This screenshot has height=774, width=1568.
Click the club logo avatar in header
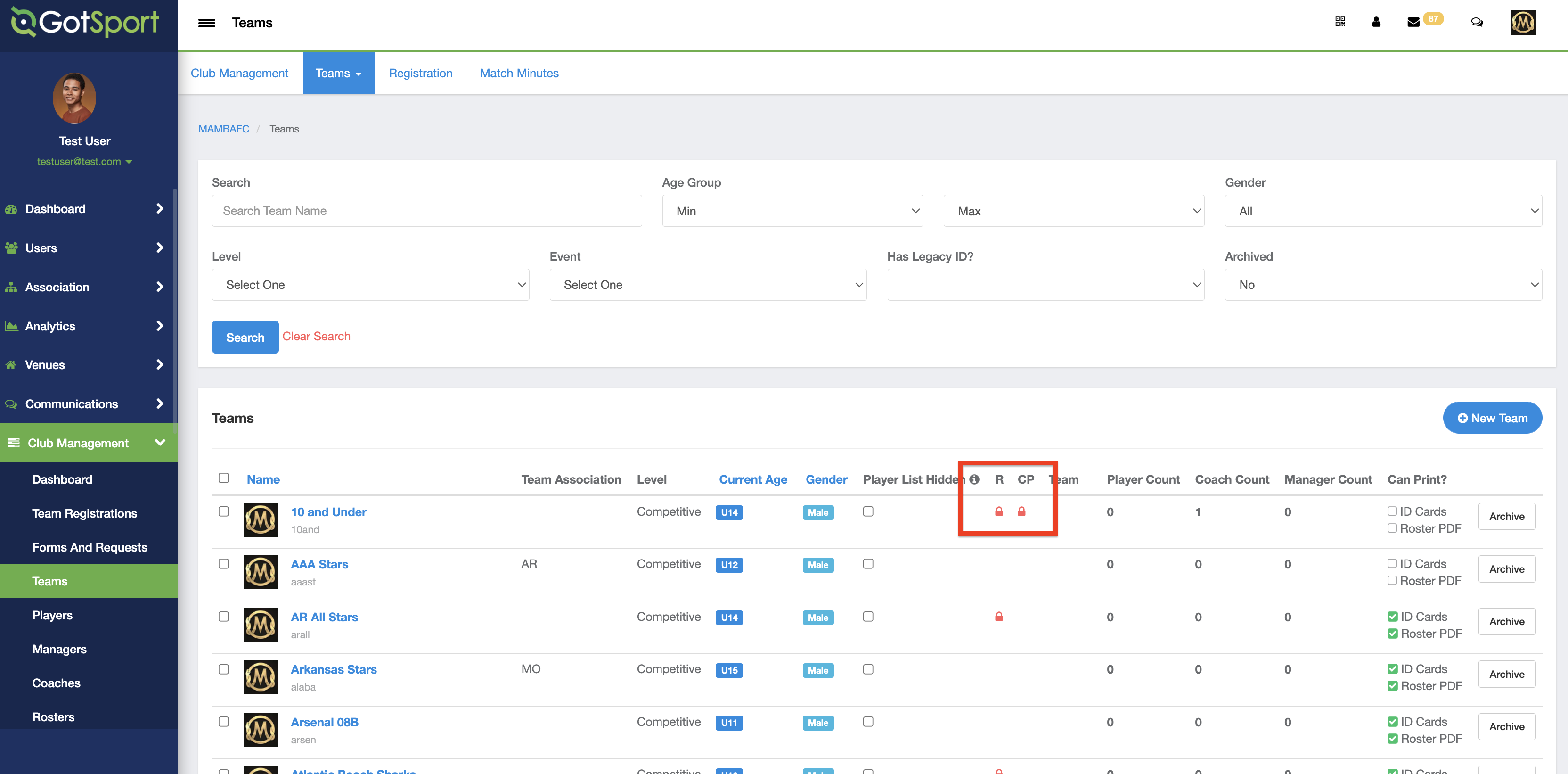click(x=1522, y=23)
